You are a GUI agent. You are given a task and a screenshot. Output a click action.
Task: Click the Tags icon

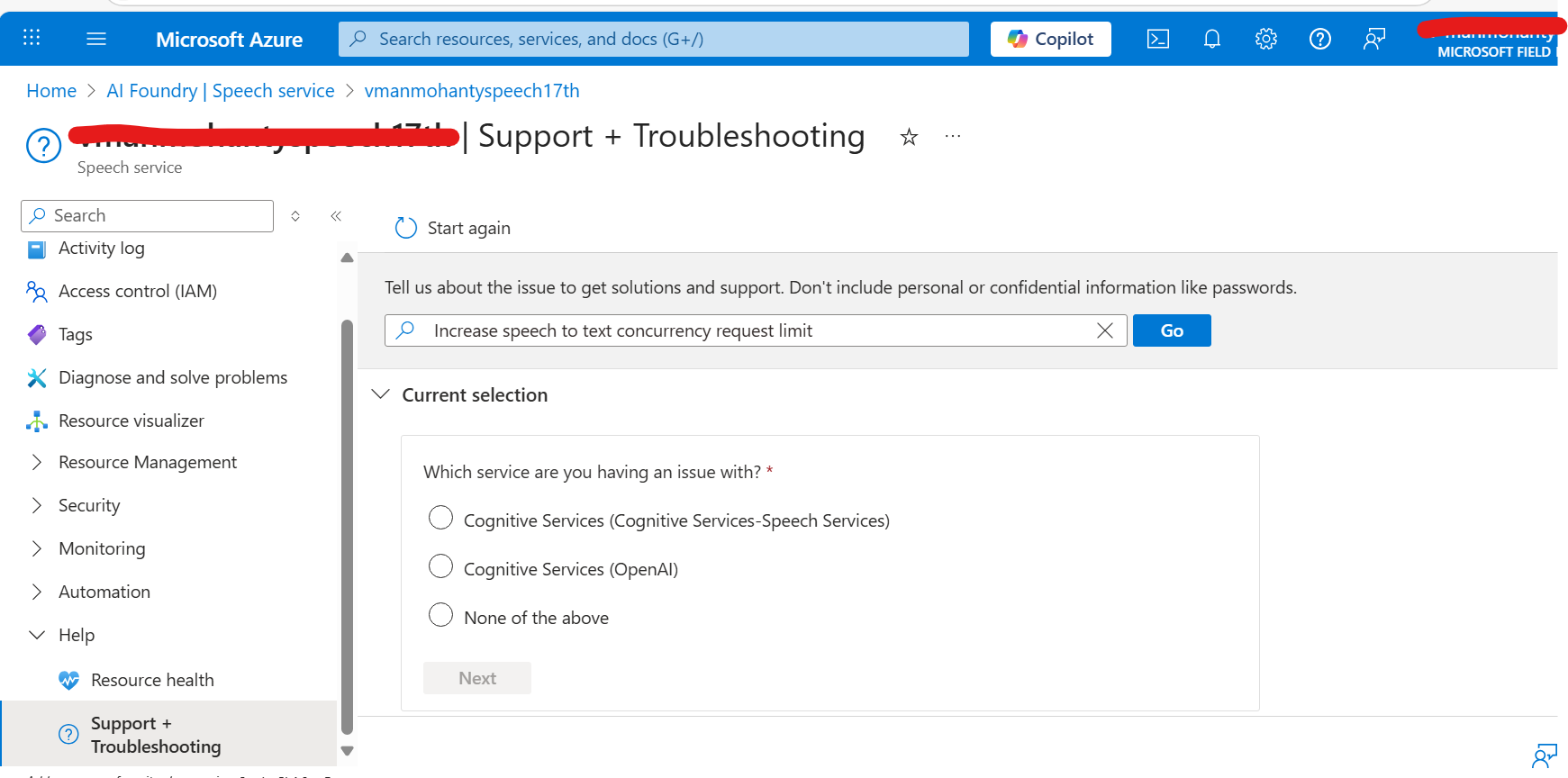click(36, 334)
